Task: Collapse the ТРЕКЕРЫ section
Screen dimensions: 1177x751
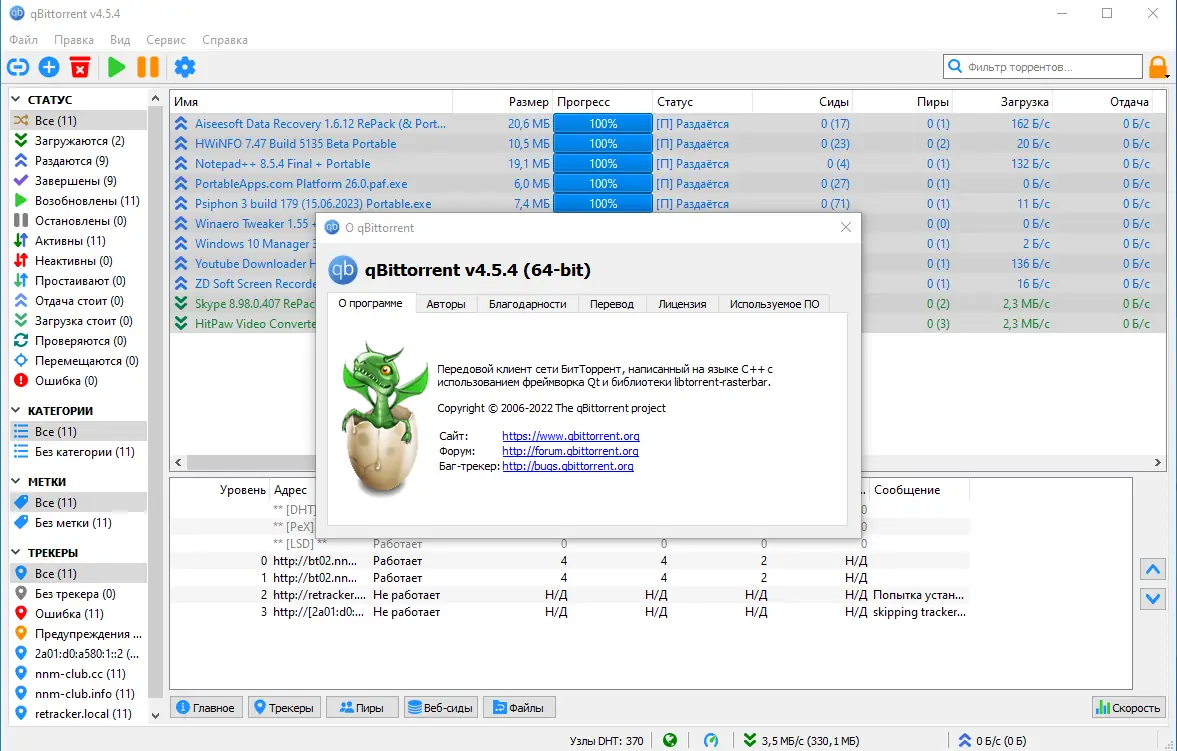Action: point(16,553)
